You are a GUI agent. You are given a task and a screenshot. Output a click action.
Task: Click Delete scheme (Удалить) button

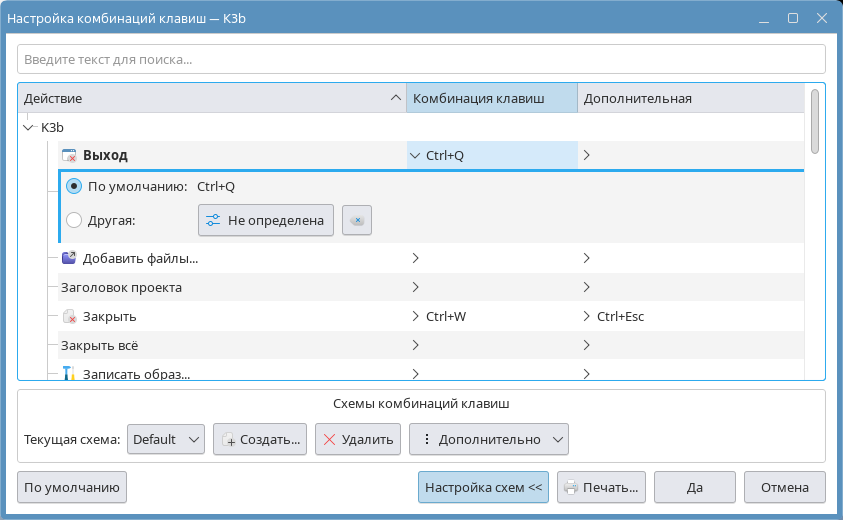358,439
